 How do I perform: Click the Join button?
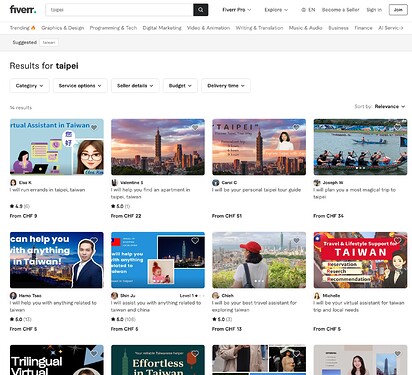click(398, 10)
